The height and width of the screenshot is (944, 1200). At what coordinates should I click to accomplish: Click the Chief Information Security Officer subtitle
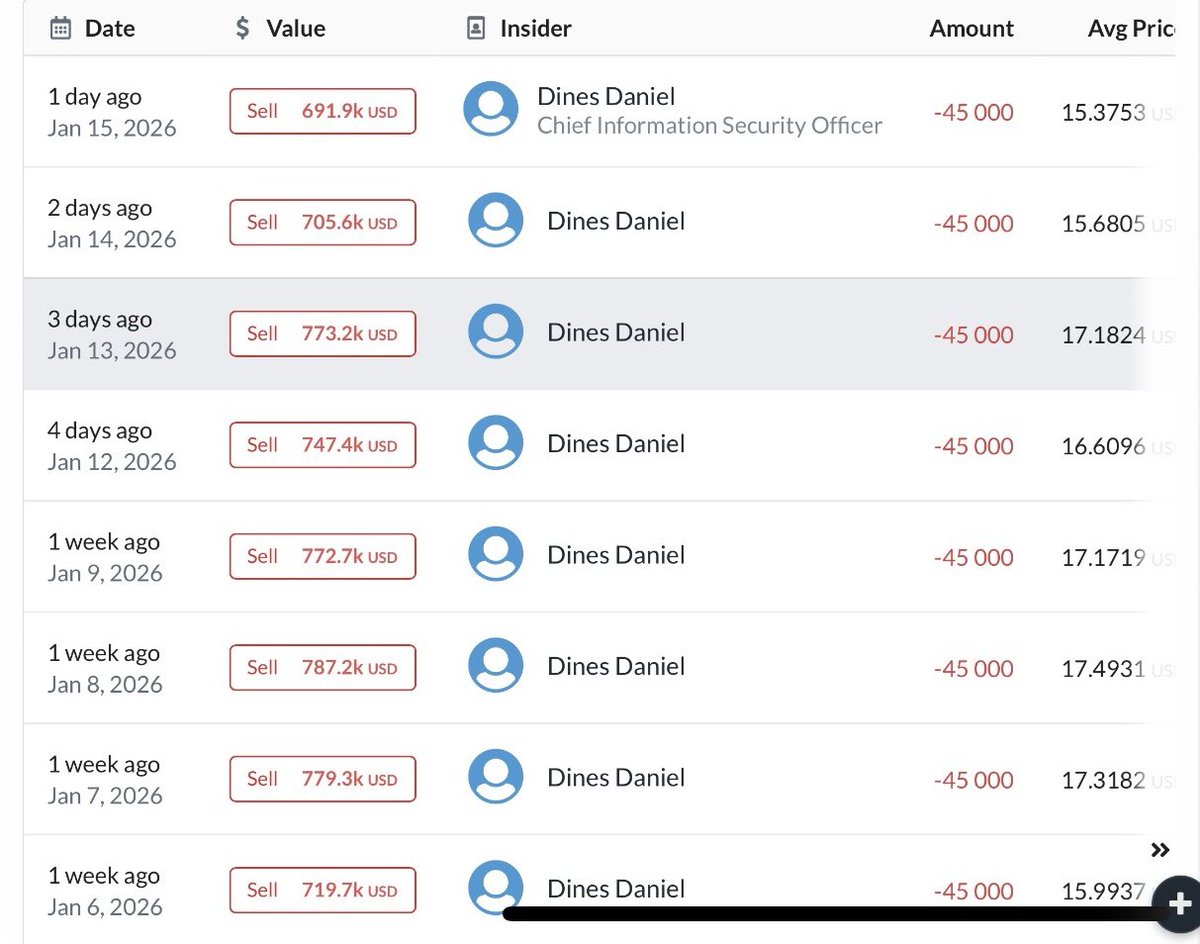pos(709,126)
